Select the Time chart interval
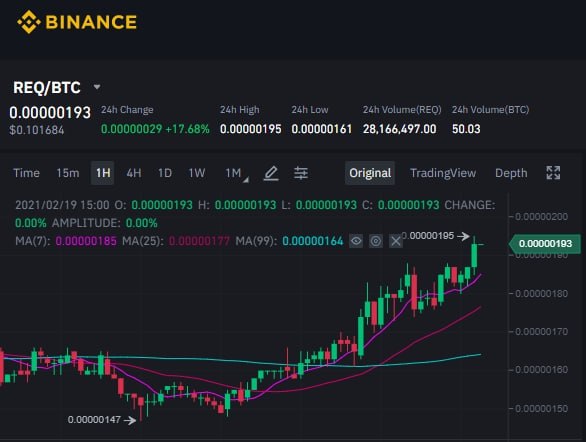586x442 pixels. [x=27, y=173]
